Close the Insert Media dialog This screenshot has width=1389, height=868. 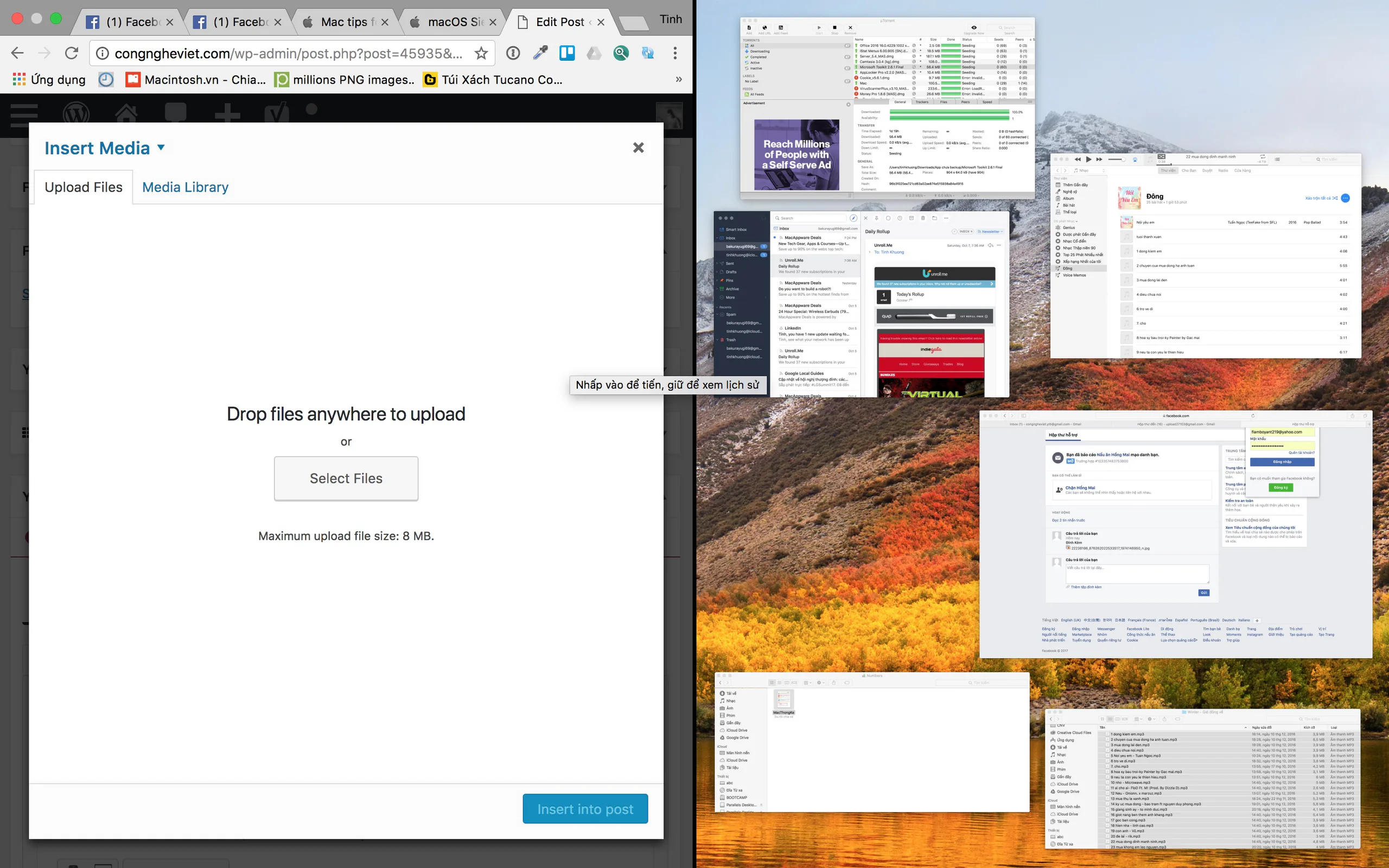(x=638, y=148)
